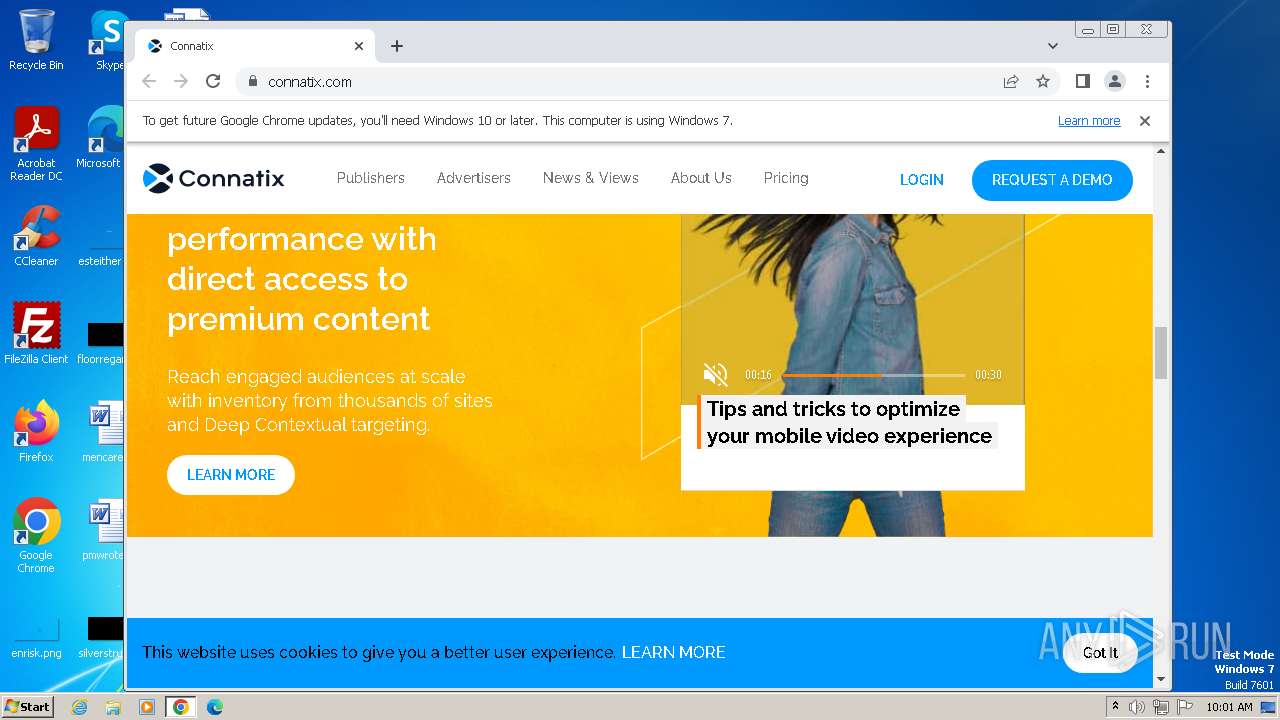Go back with the browser back arrow
Viewport: 1280px width, 720px height.
point(149,81)
